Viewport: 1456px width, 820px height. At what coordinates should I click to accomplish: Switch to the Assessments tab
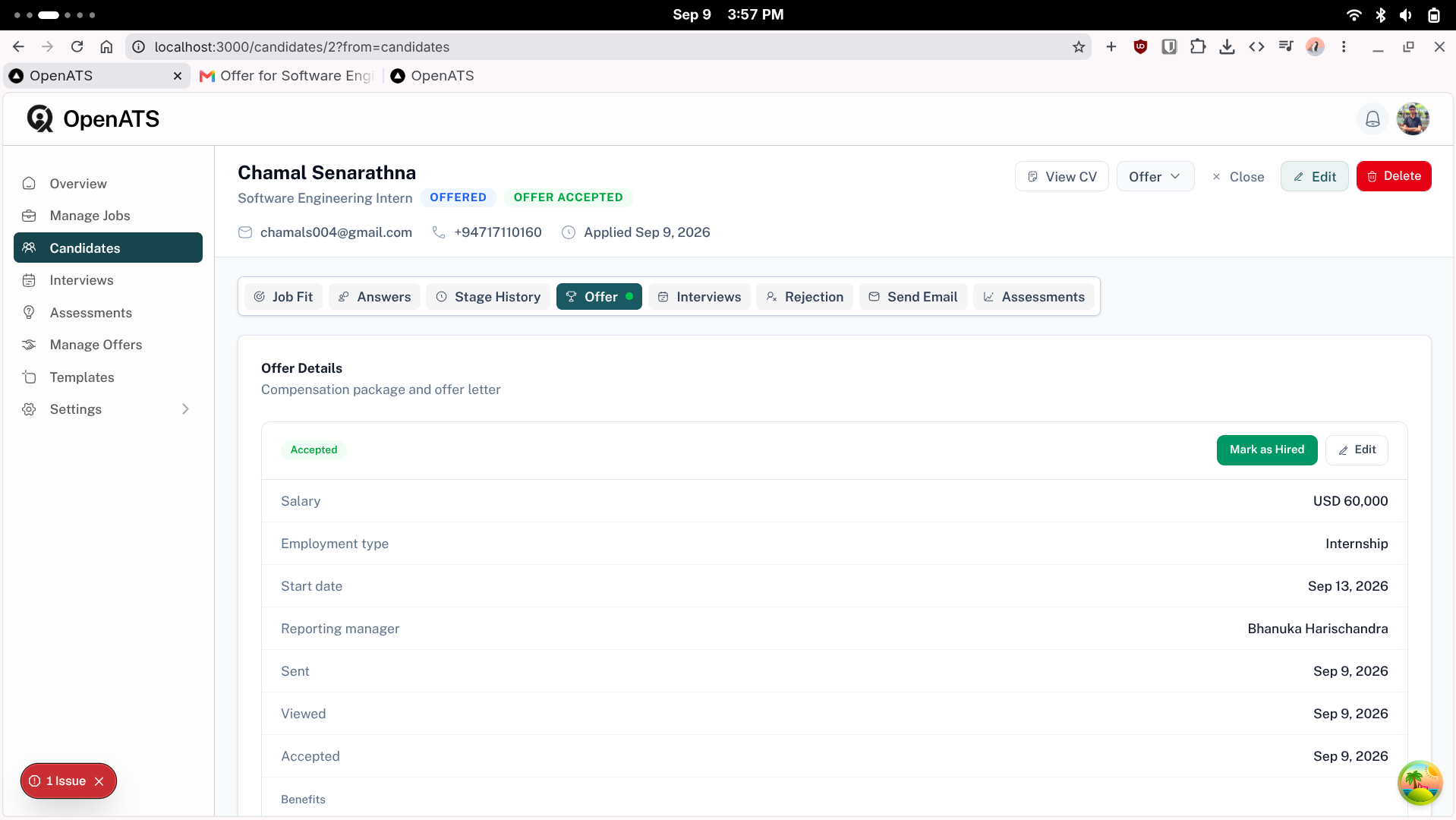click(1033, 297)
